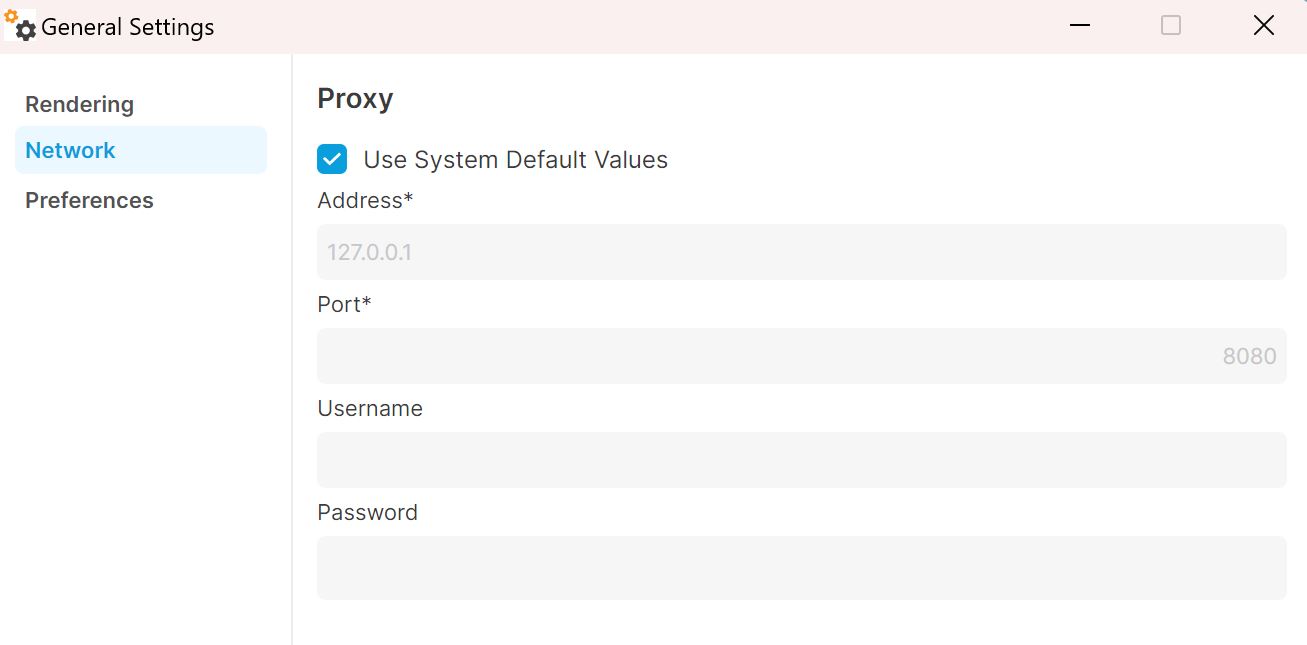Screen dimensions: 1307x645
Task: Click the Username field label
Action: pos(370,408)
